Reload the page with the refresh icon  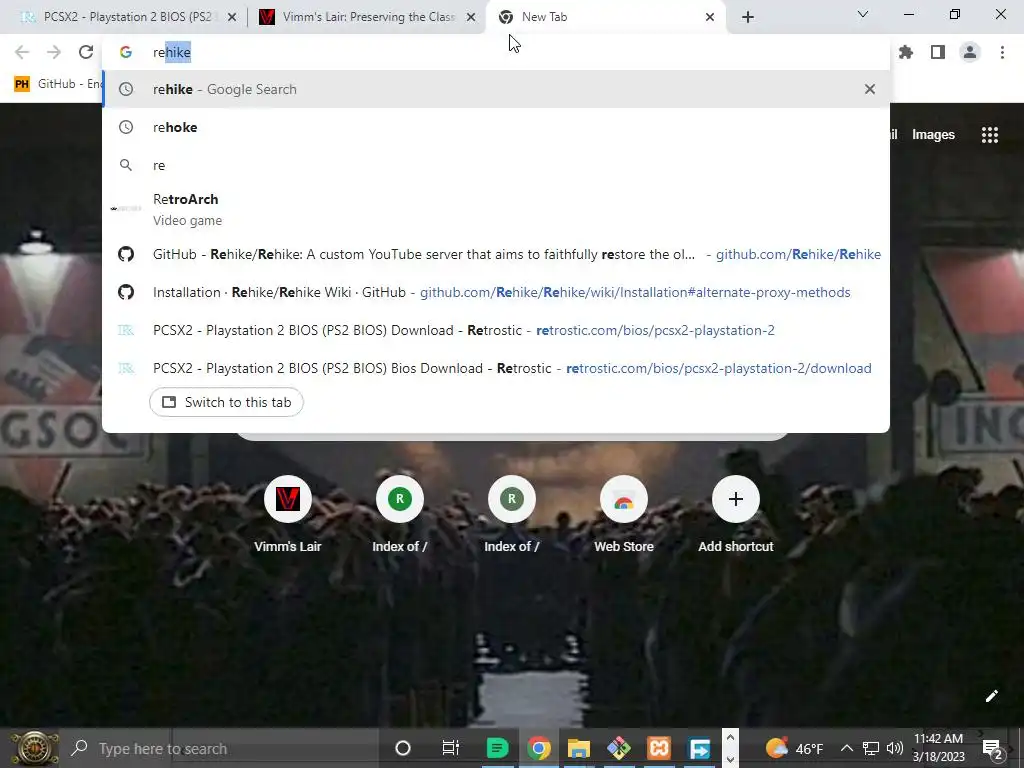[x=86, y=52]
